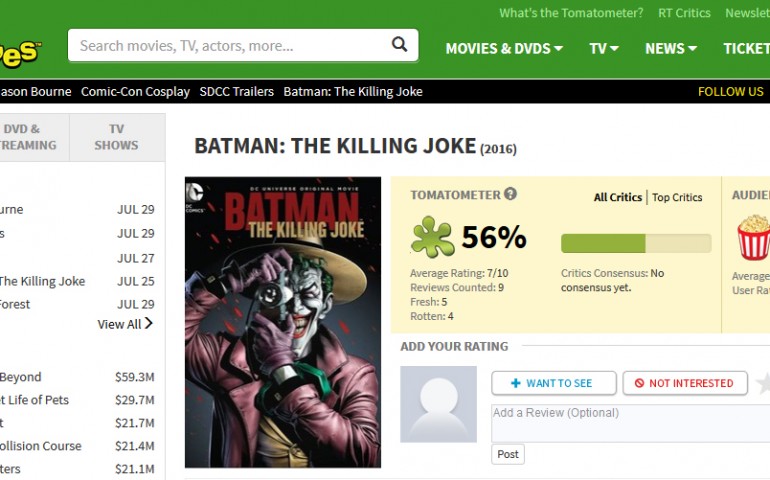Click the green rotten splat icon
This screenshot has height=480, width=770.
pyautogui.click(x=432, y=237)
